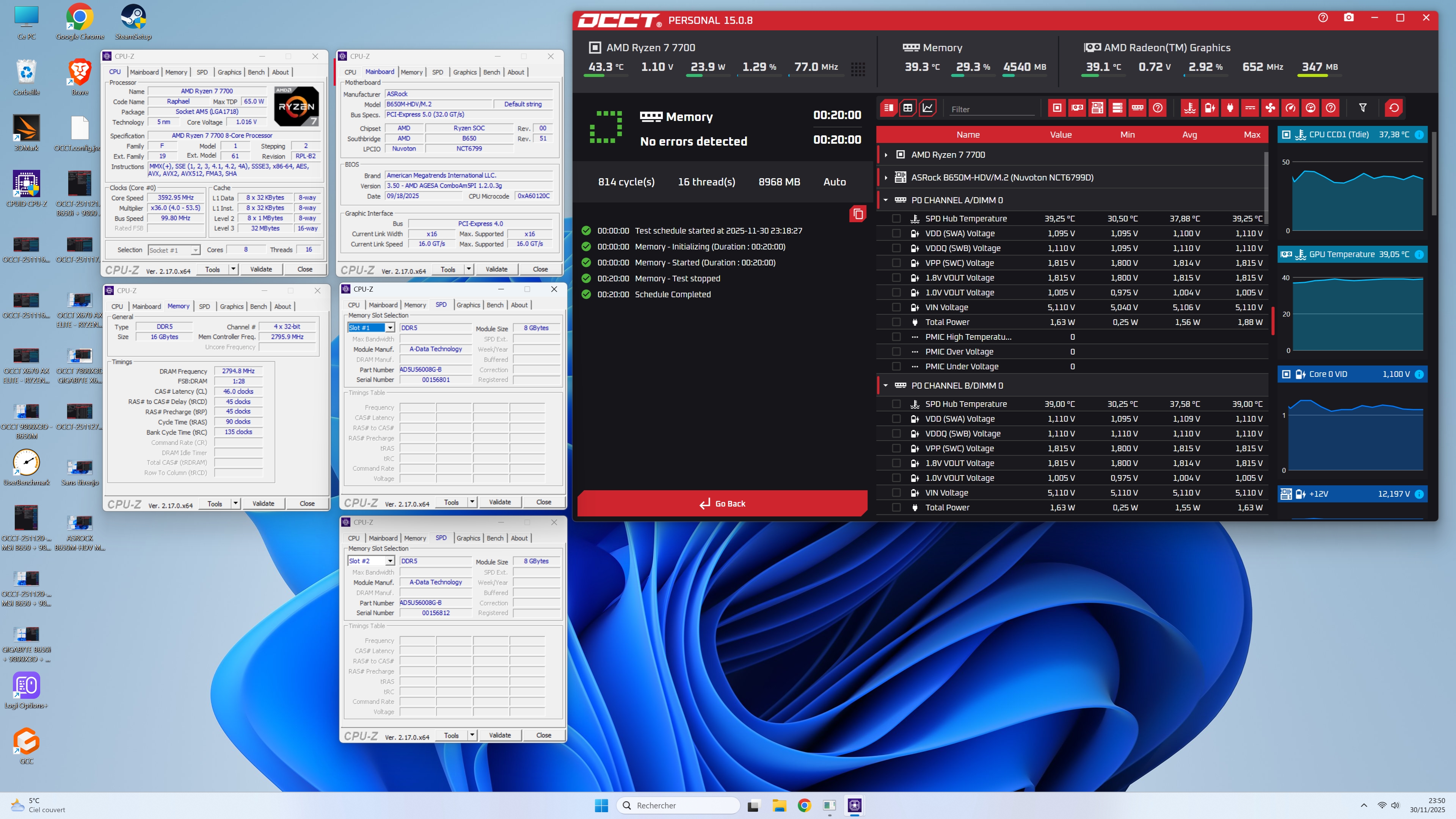The width and height of the screenshot is (1456, 819).
Task: Click the OCCT screenshot camera icon
Action: coord(1349,17)
